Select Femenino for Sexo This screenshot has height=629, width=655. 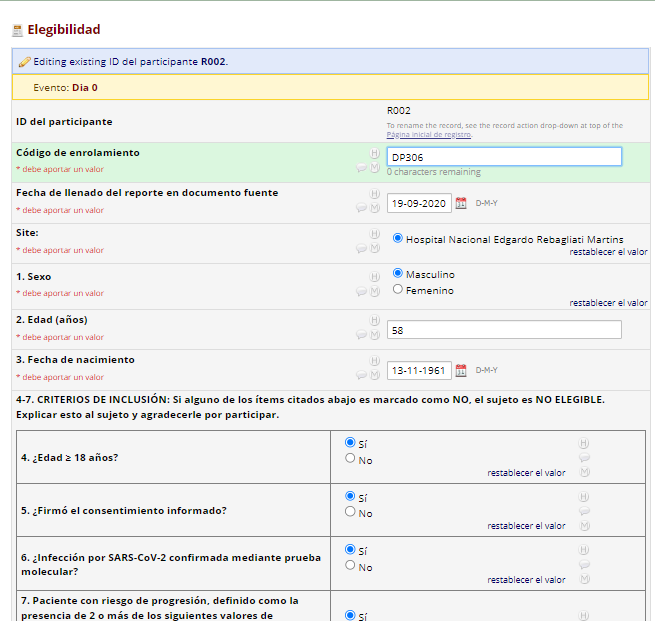pos(399,290)
